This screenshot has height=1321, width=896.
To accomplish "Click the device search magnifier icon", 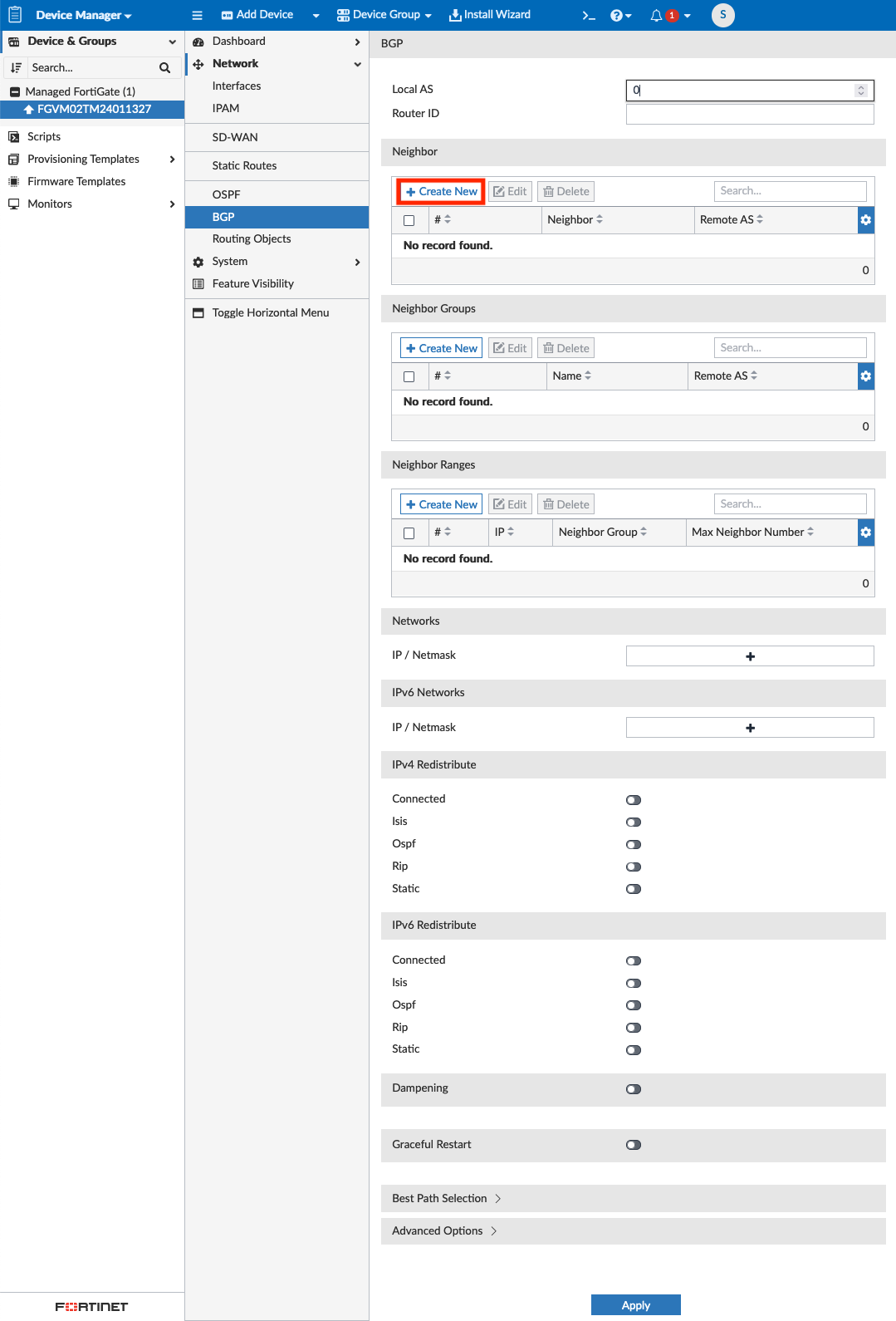I will click(164, 68).
